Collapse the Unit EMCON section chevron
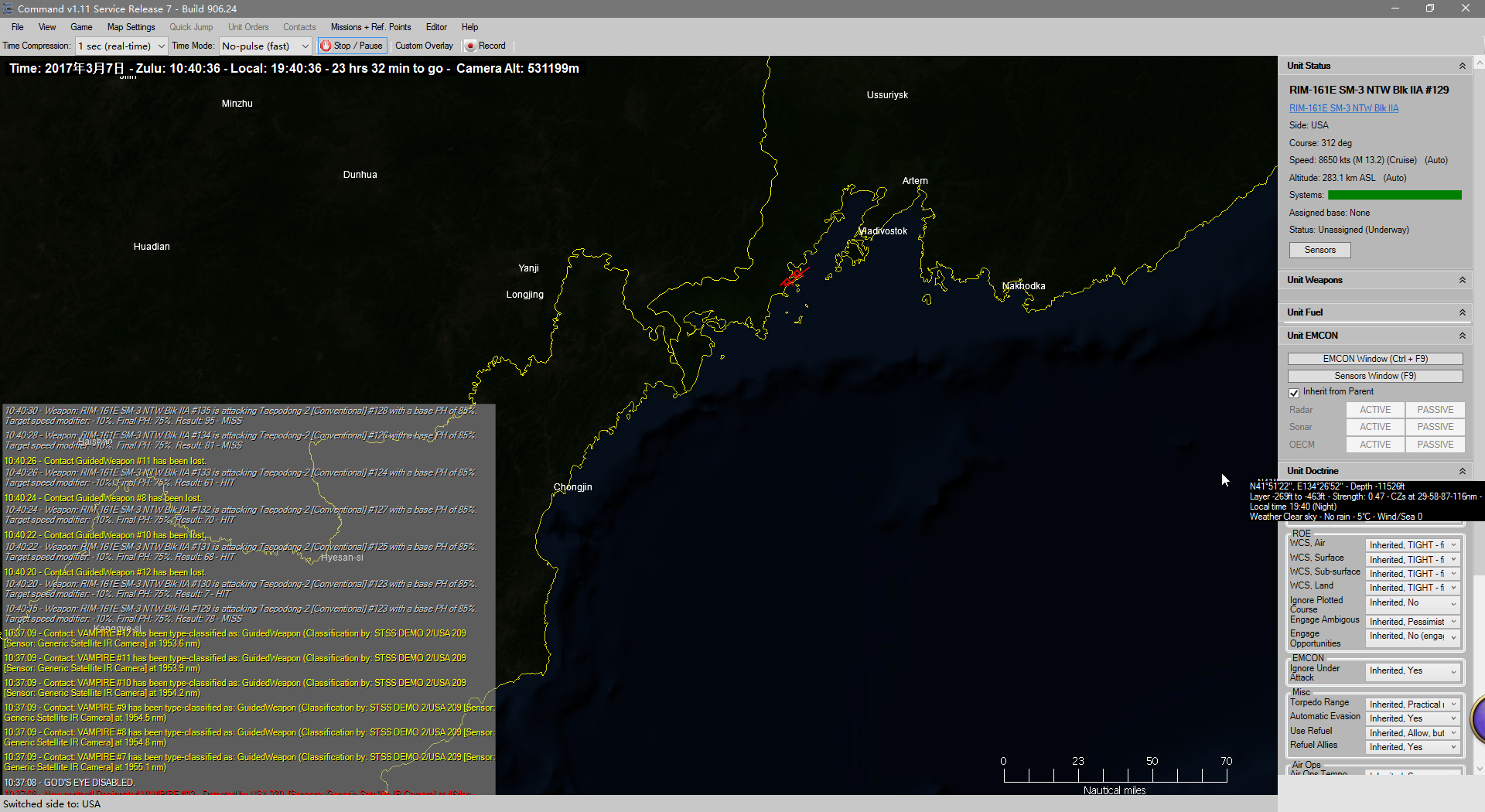This screenshot has width=1485, height=812. tap(1462, 336)
